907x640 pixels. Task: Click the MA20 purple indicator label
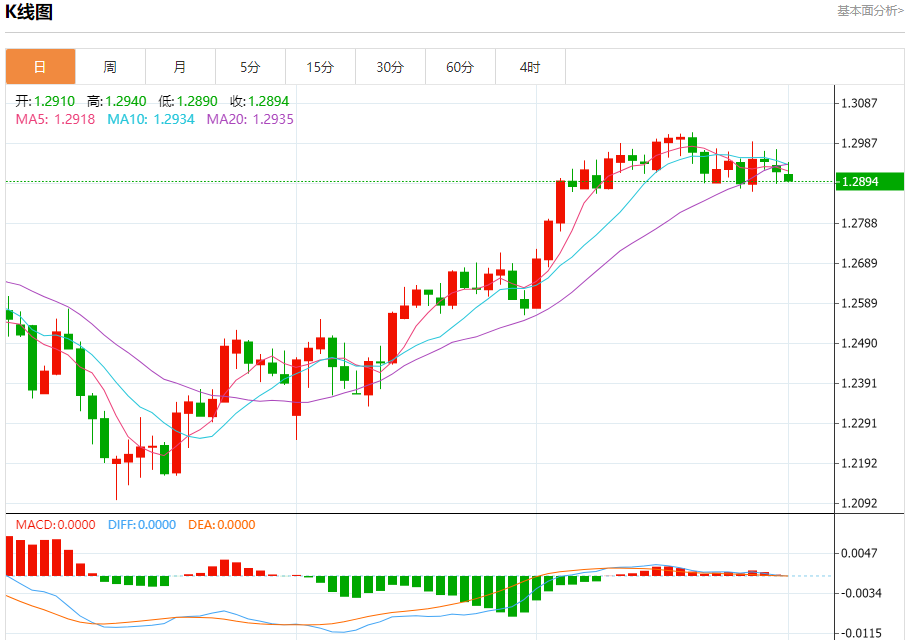pyautogui.click(x=250, y=119)
